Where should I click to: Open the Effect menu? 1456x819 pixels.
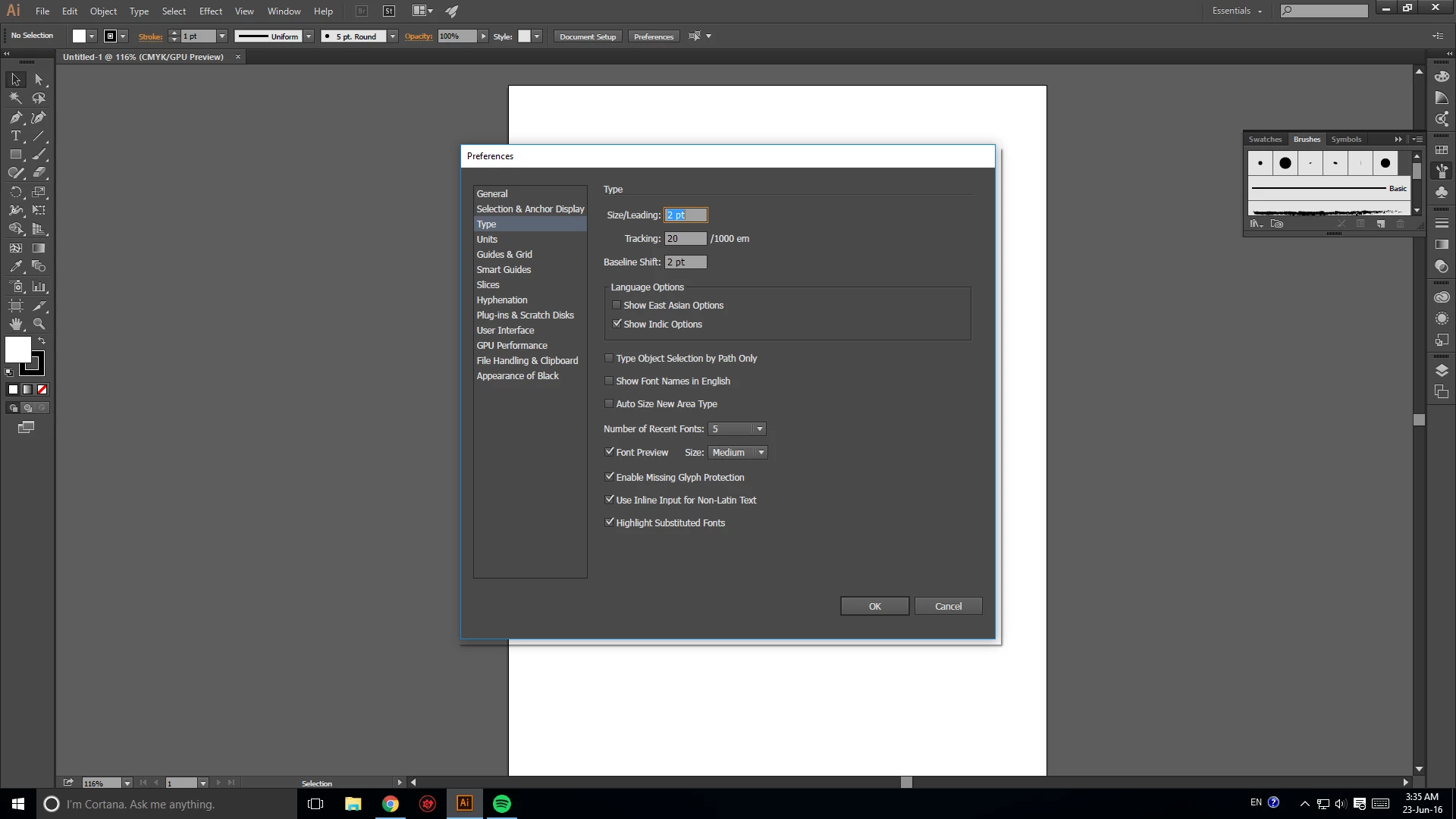tap(210, 11)
